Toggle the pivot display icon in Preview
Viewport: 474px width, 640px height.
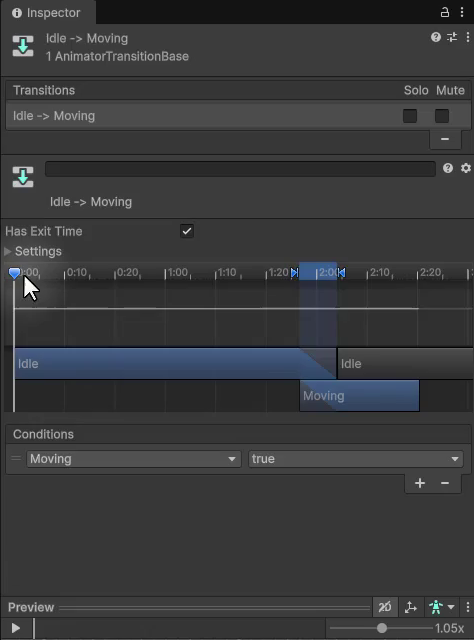pyautogui.click(x=410, y=607)
